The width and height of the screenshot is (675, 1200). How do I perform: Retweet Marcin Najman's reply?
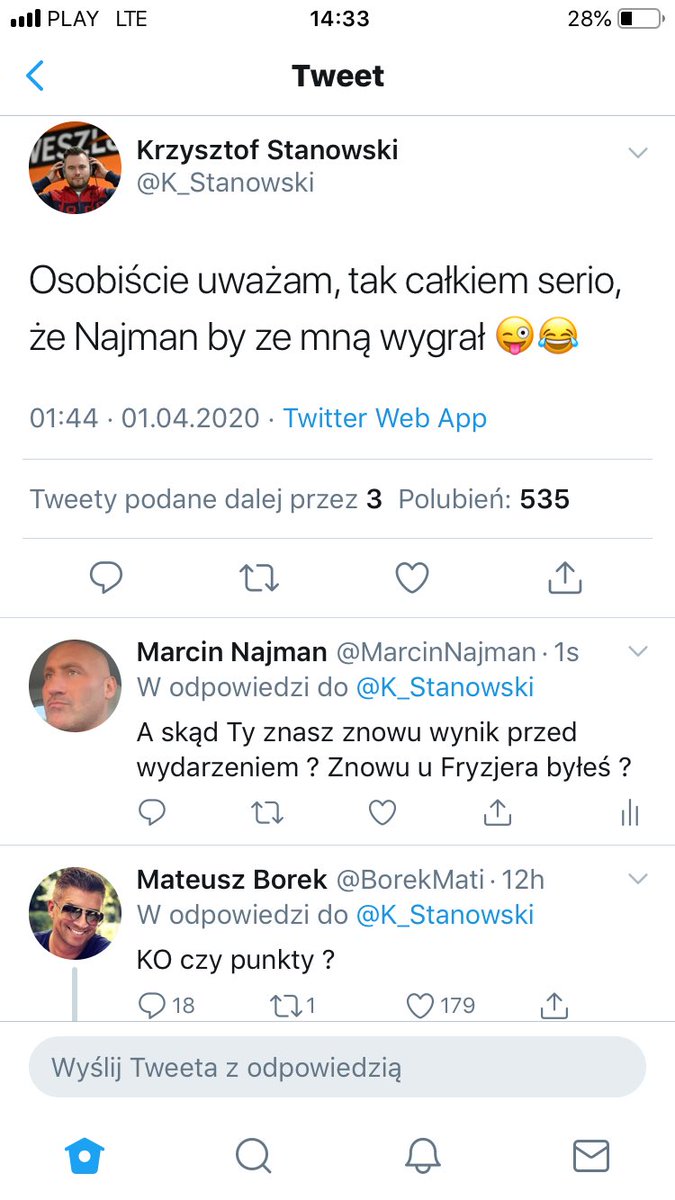pyautogui.click(x=267, y=813)
